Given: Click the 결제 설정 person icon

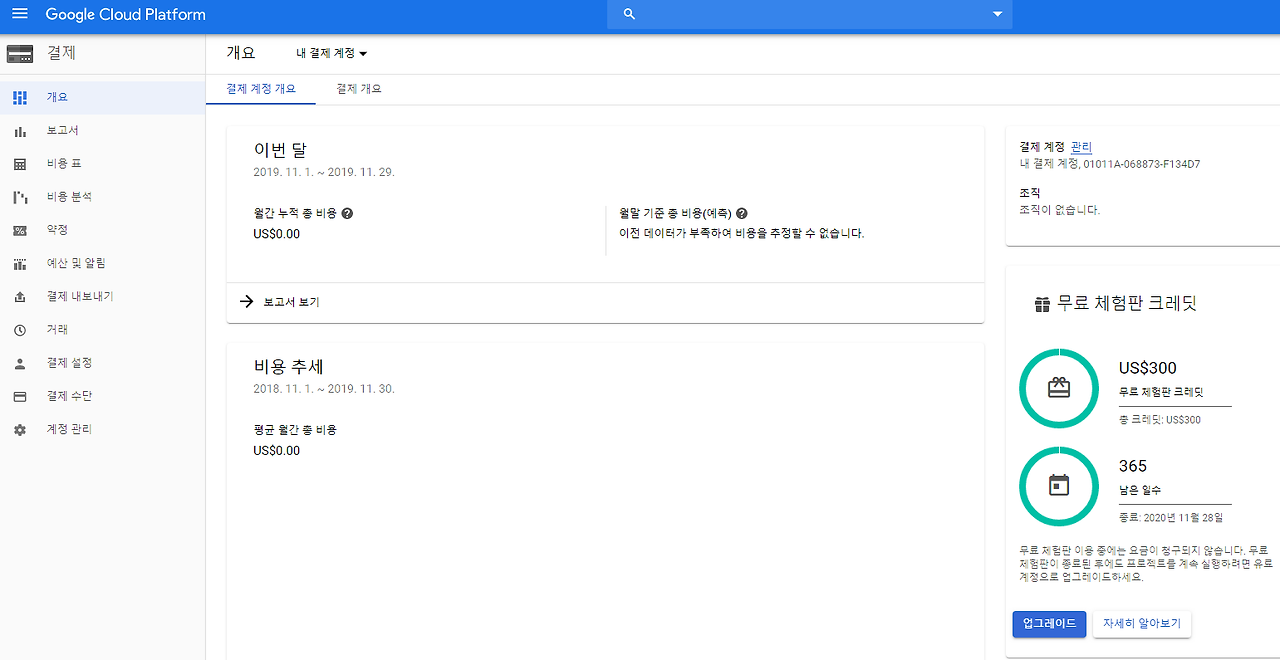Looking at the screenshot, I should click(20, 363).
